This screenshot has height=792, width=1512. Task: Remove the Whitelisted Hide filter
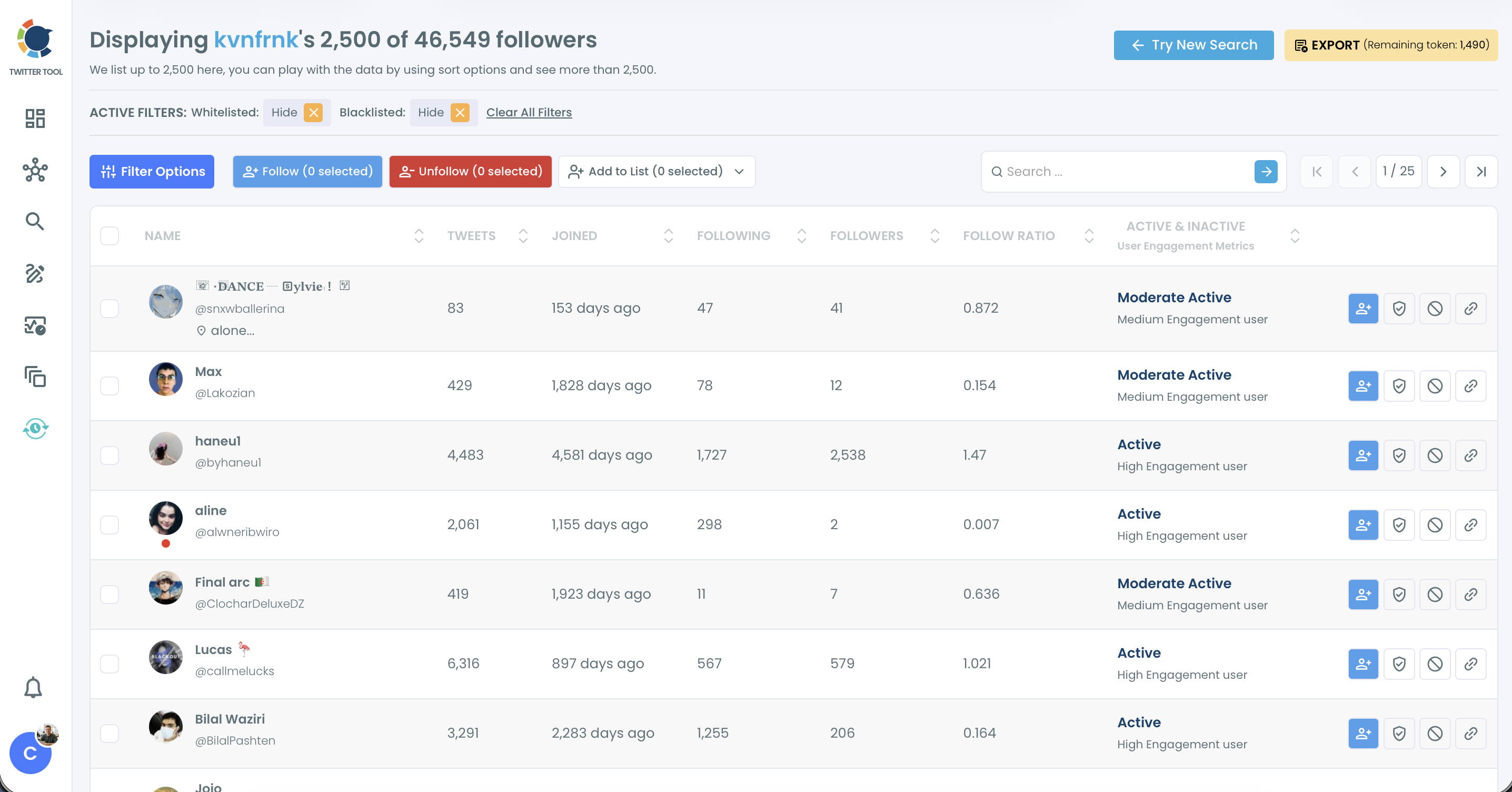coord(313,112)
